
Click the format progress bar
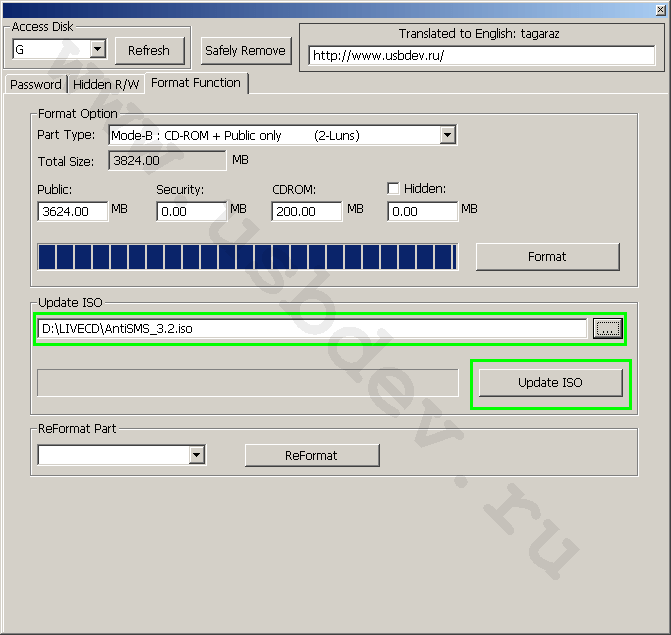coord(248,257)
